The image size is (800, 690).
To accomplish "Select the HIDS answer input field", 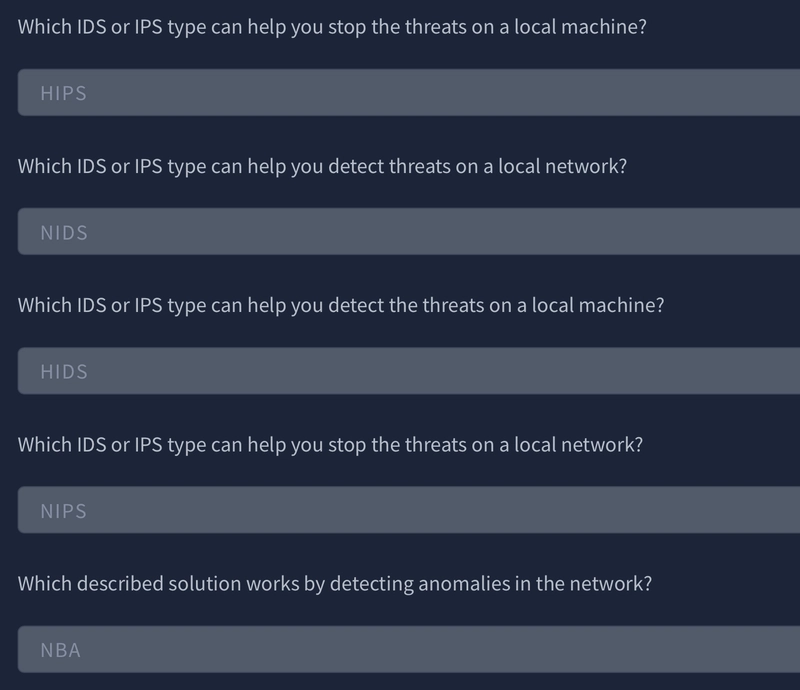I will [x=409, y=371].
